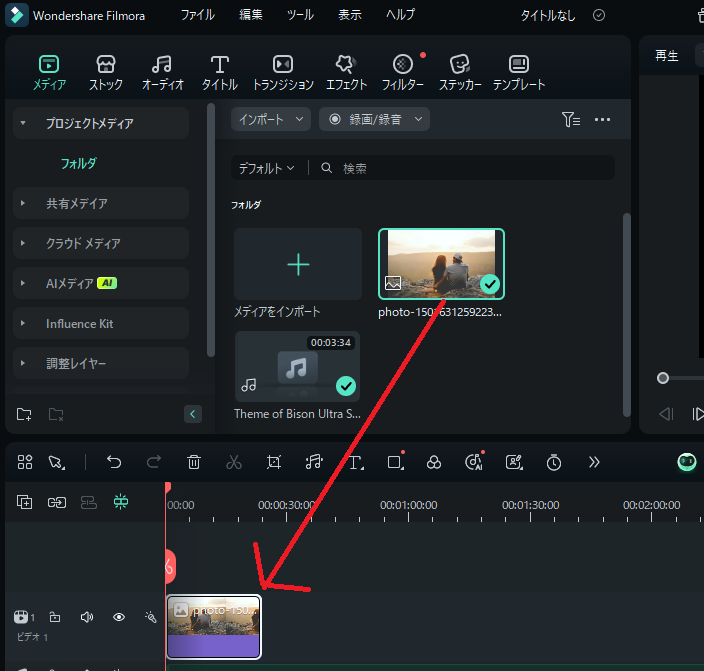Image resolution: width=704 pixels, height=671 pixels.
Task: Open the ヘルプ menu
Action: pyautogui.click(x=400, y=15)
